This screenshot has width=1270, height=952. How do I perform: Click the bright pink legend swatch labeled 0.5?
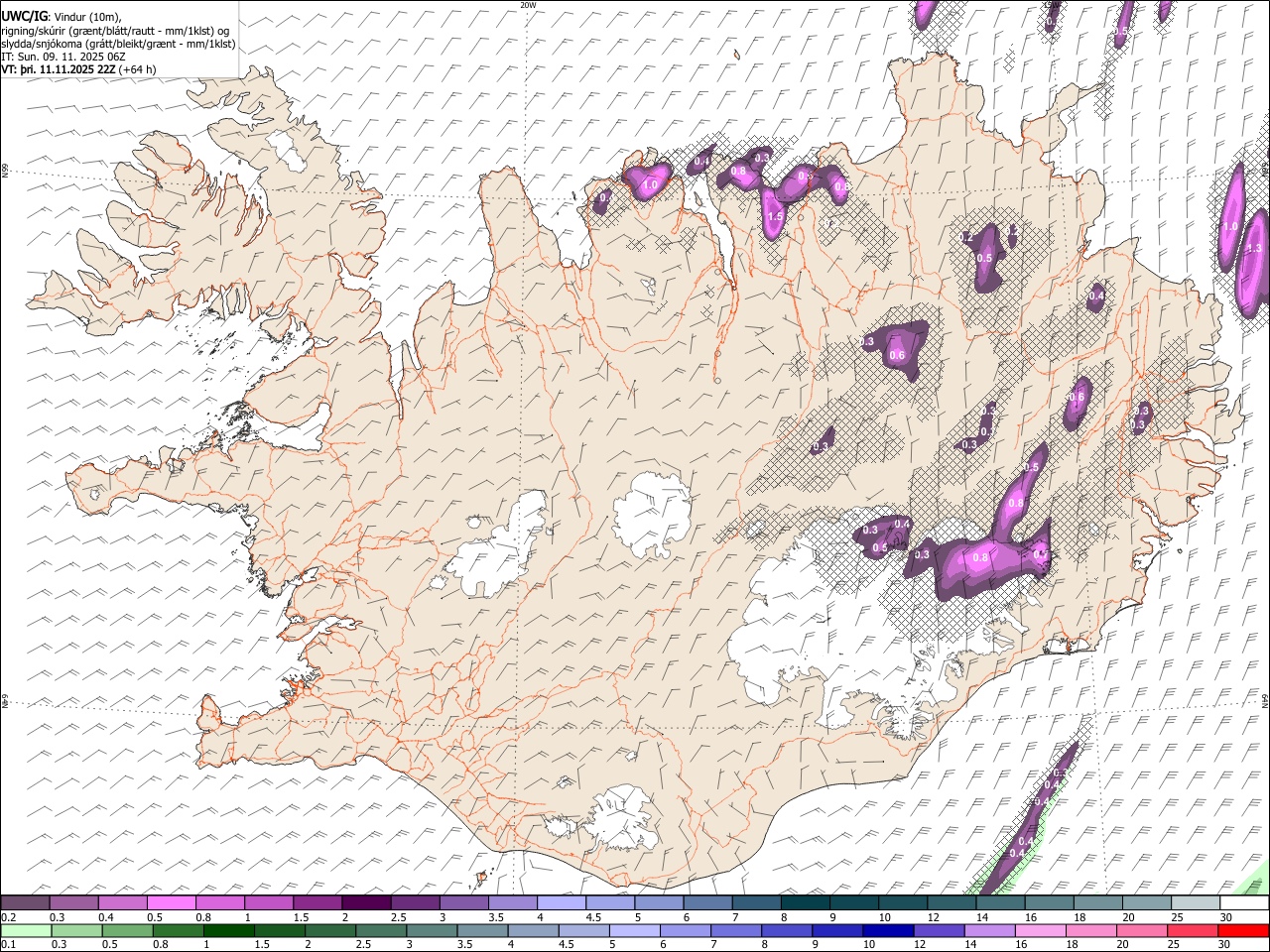click(172, 903)
